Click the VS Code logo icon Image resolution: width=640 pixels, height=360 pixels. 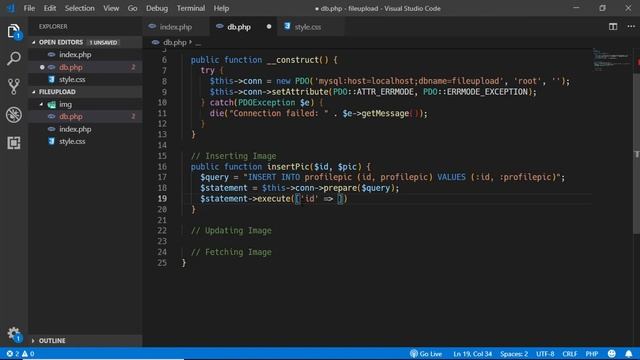tap(11, 8)
